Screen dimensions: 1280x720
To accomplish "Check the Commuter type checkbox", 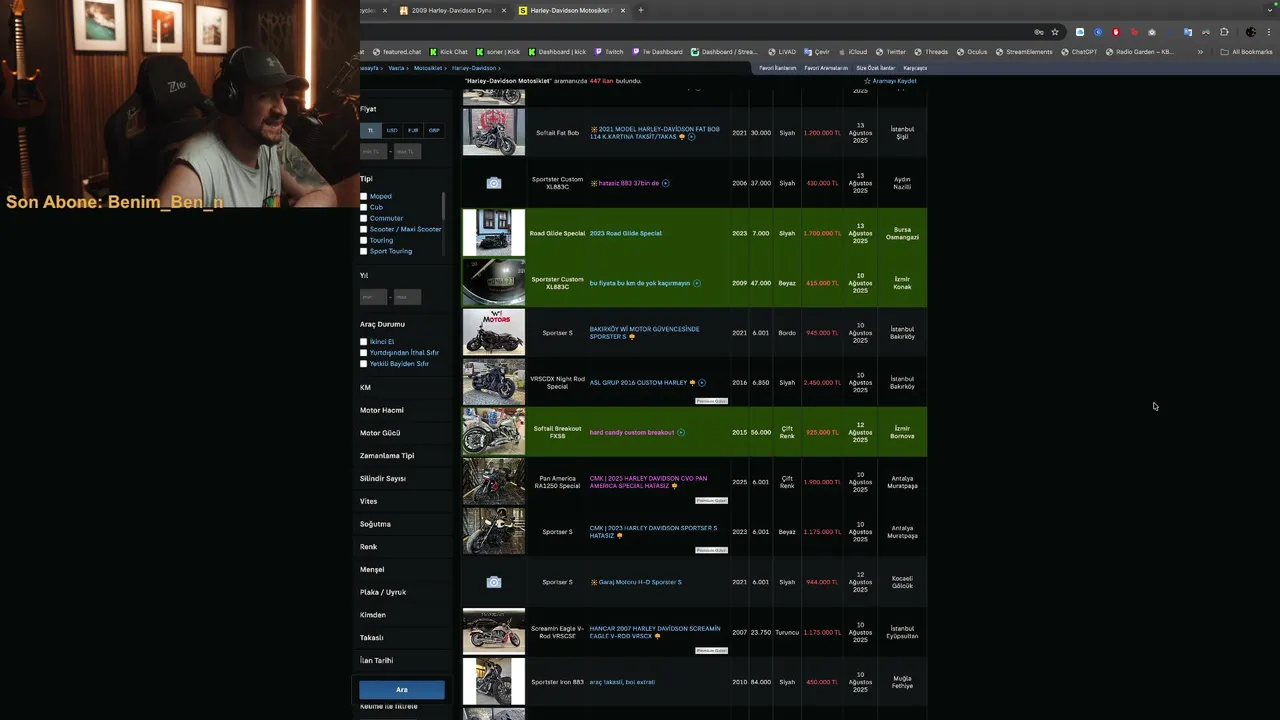I will point(364,218).
